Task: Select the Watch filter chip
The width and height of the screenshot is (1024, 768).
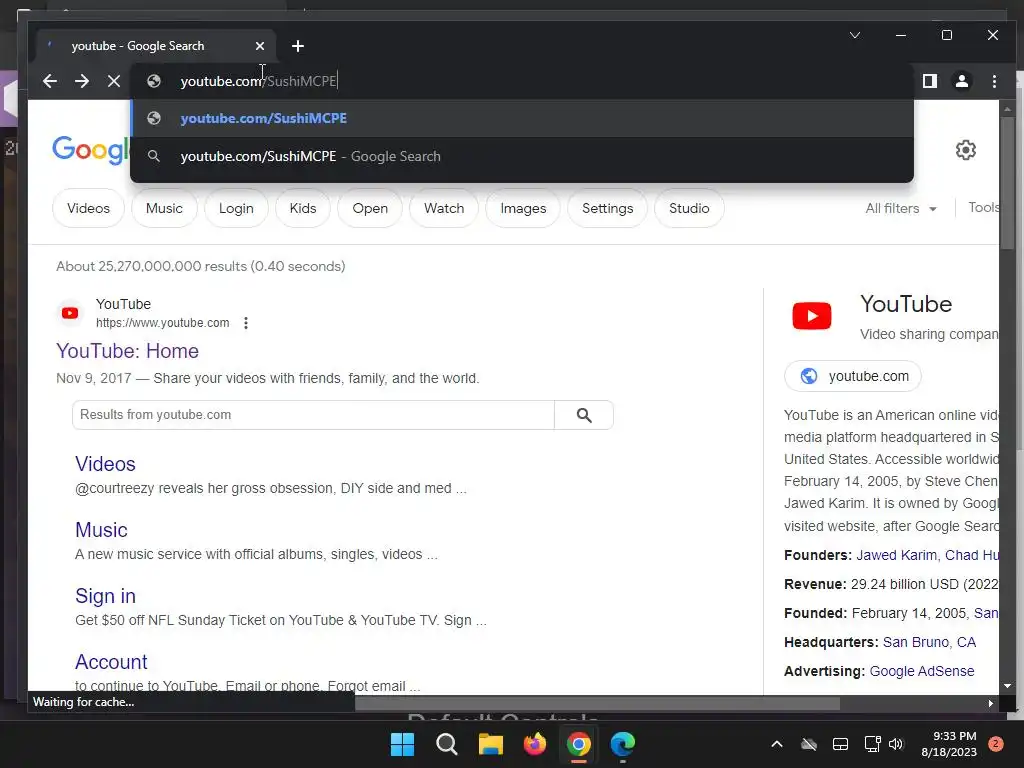Action: point(444,208)
